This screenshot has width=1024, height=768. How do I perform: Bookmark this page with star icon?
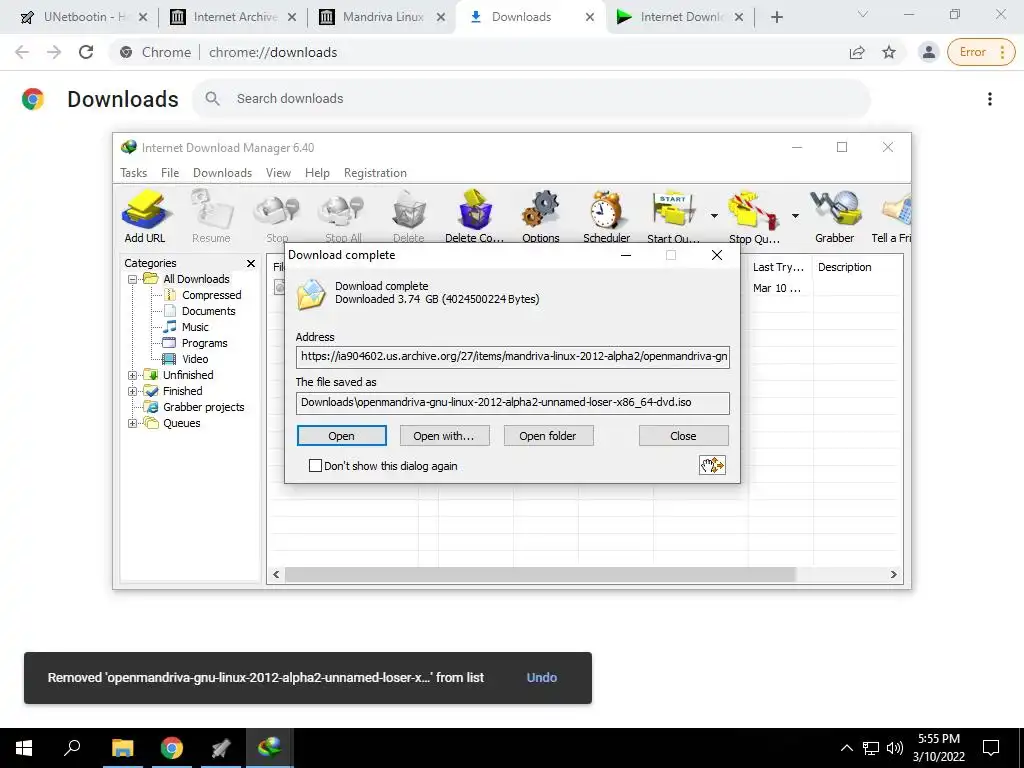point(889,52)
